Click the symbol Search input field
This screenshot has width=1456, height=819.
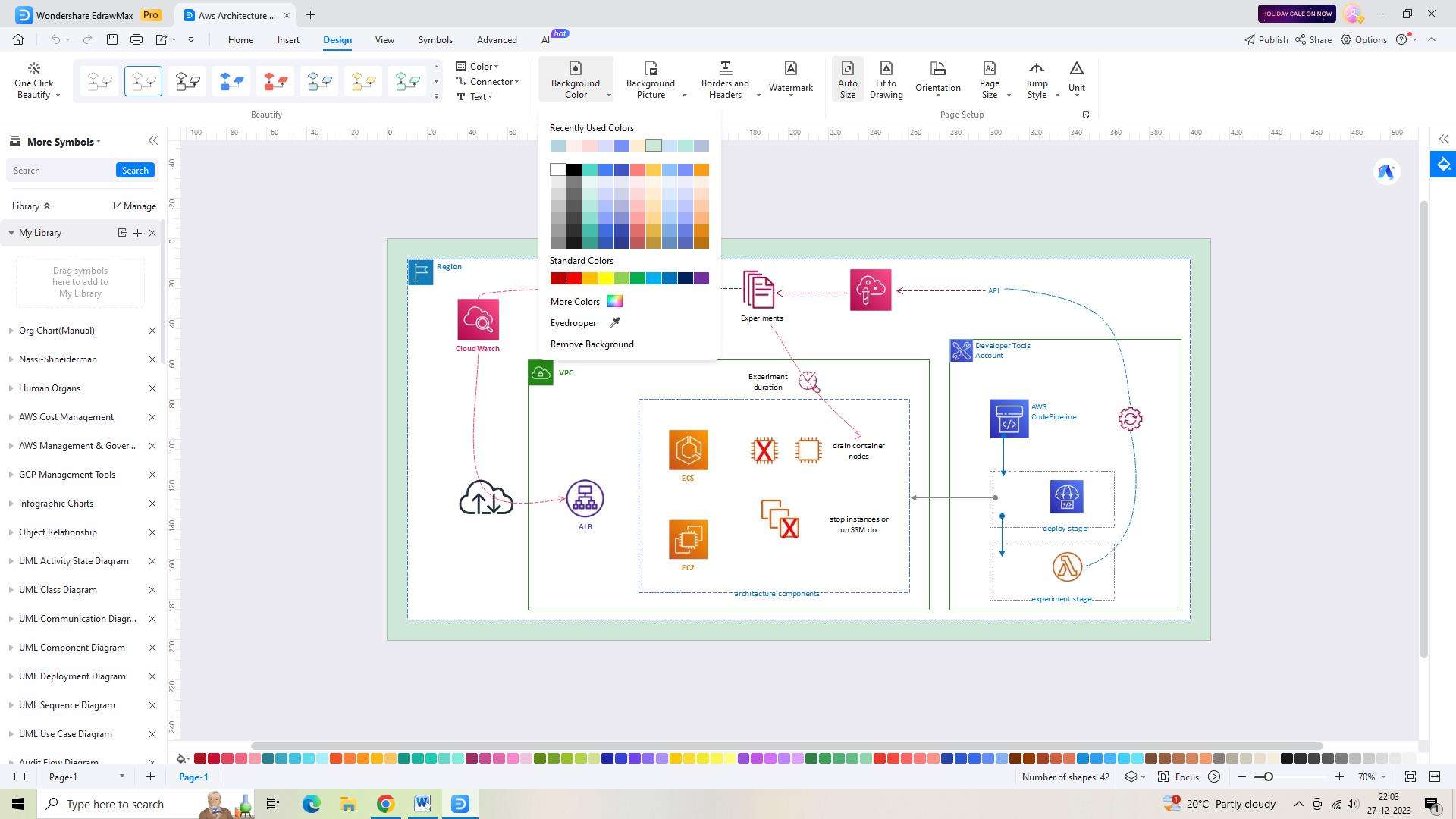(61, 171)
